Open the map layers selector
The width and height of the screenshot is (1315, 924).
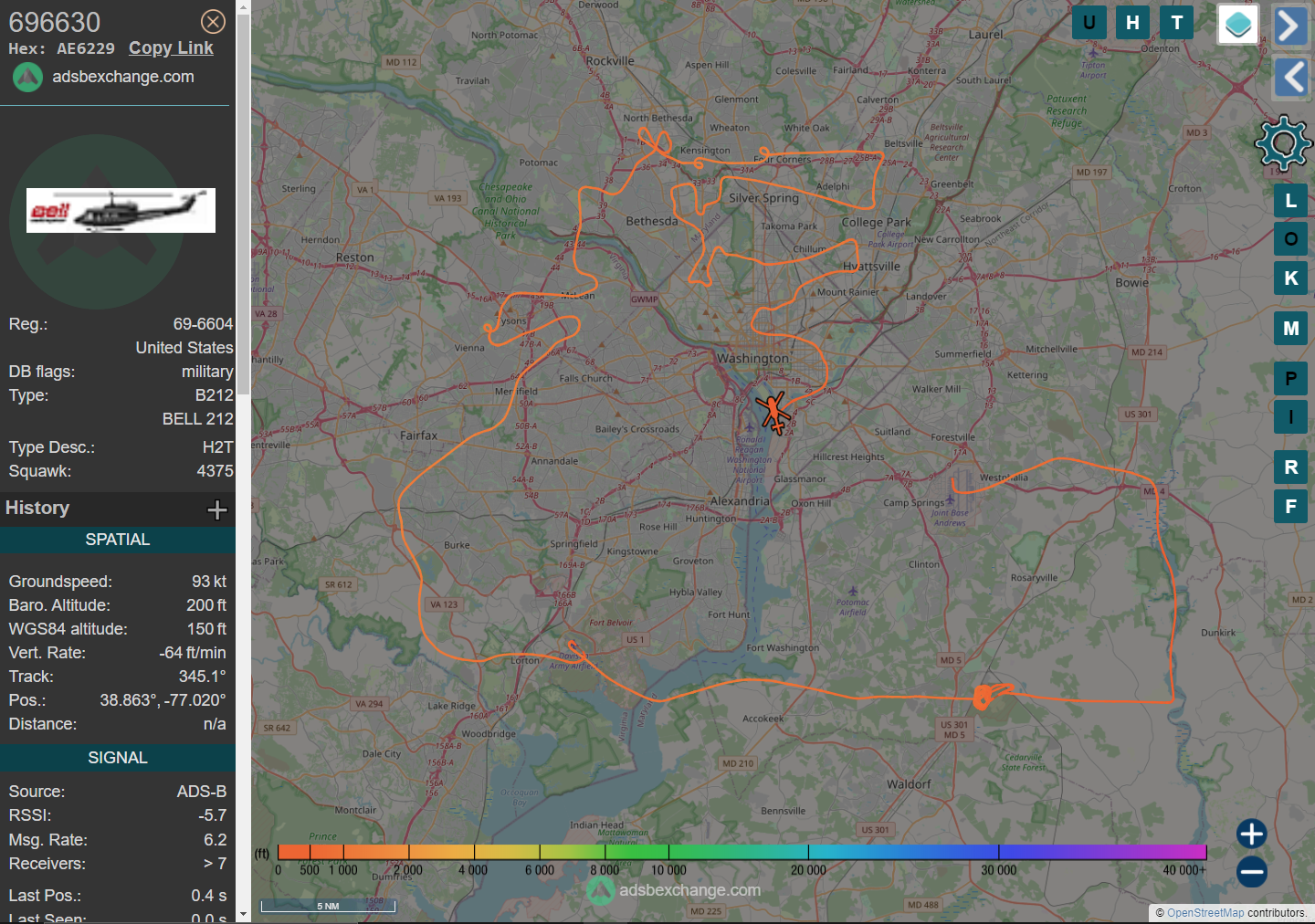tap(1238, 25)
